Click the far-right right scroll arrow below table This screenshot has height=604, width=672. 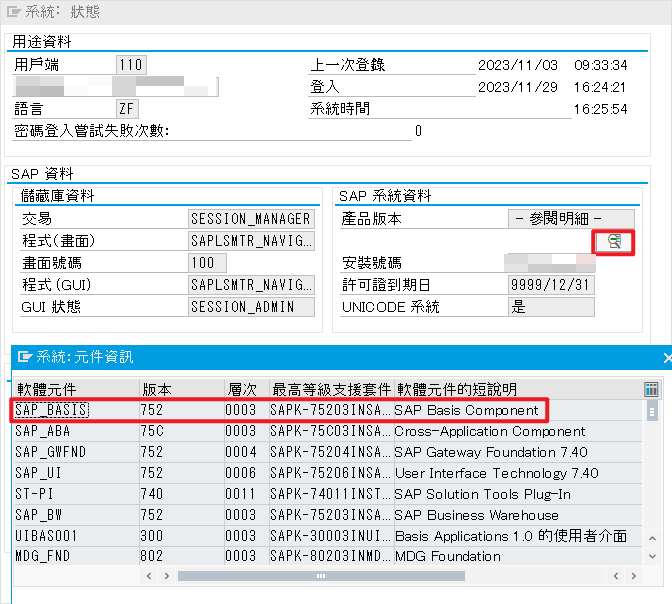[634, 576]
